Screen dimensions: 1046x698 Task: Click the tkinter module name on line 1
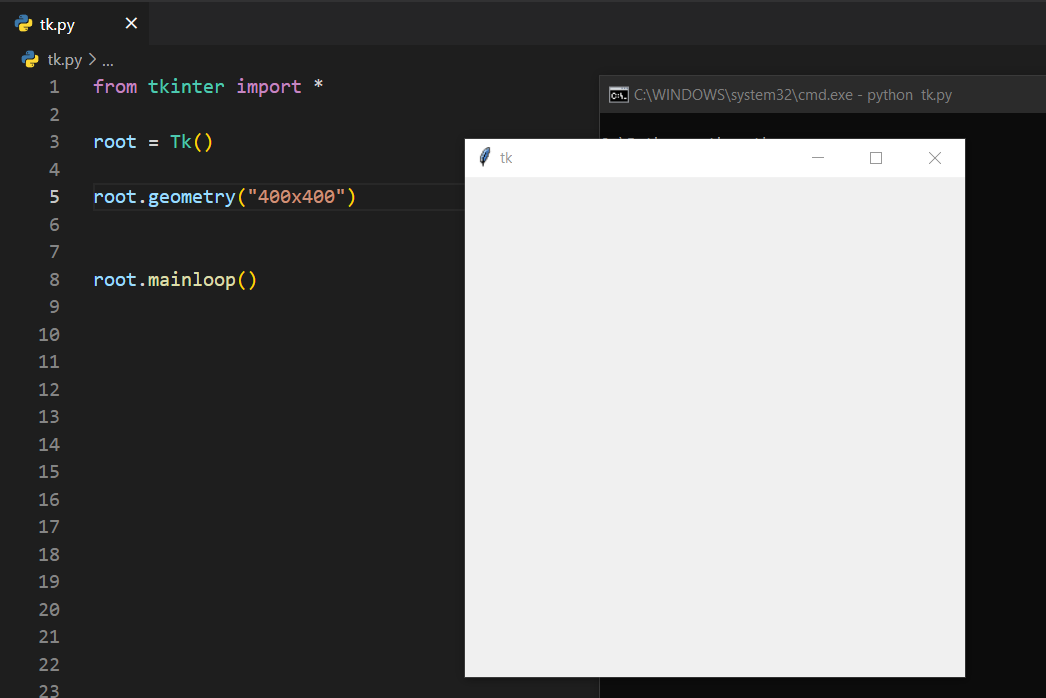point(186,87)
